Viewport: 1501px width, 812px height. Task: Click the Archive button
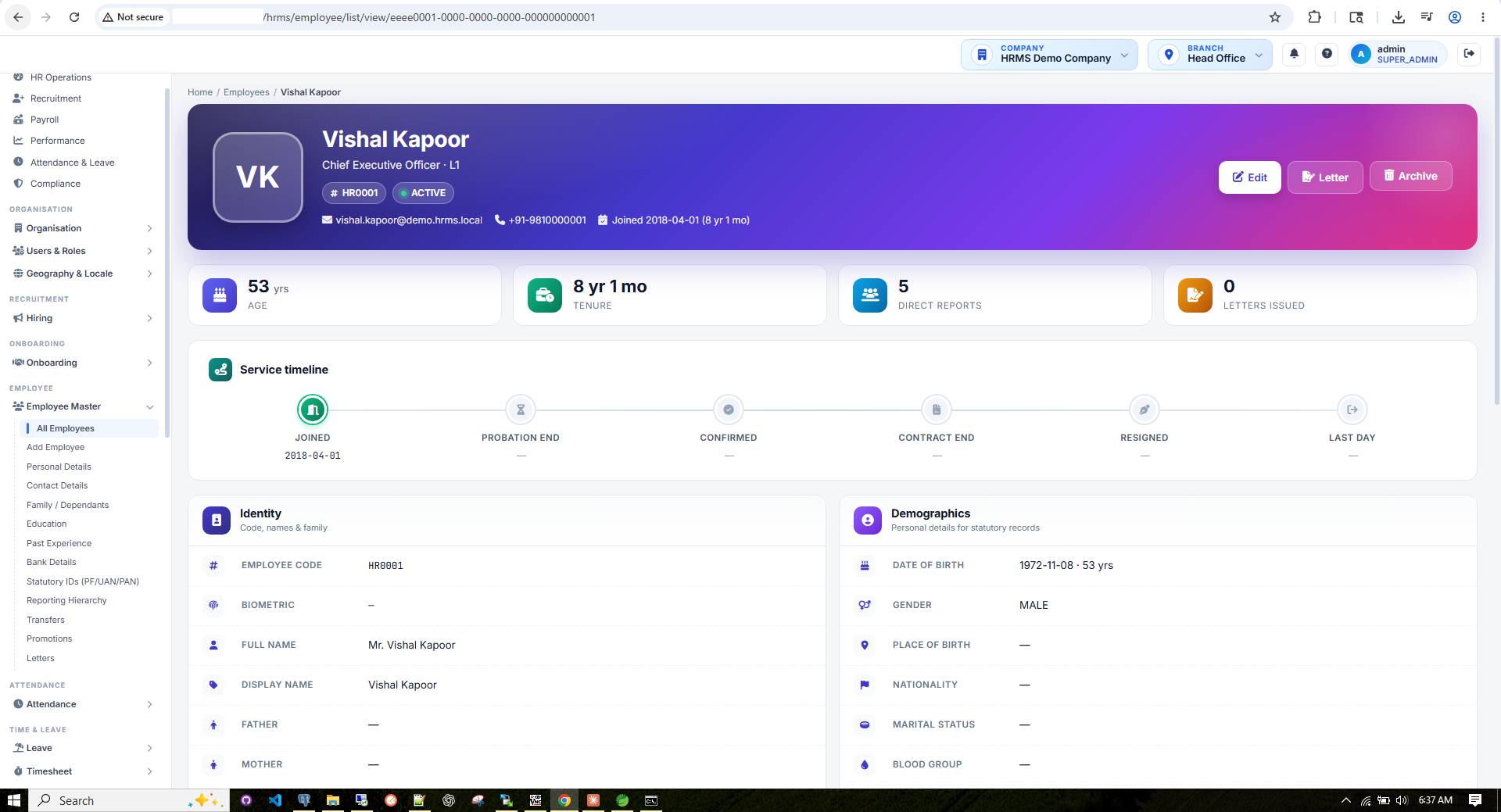tap(1410, 176)
